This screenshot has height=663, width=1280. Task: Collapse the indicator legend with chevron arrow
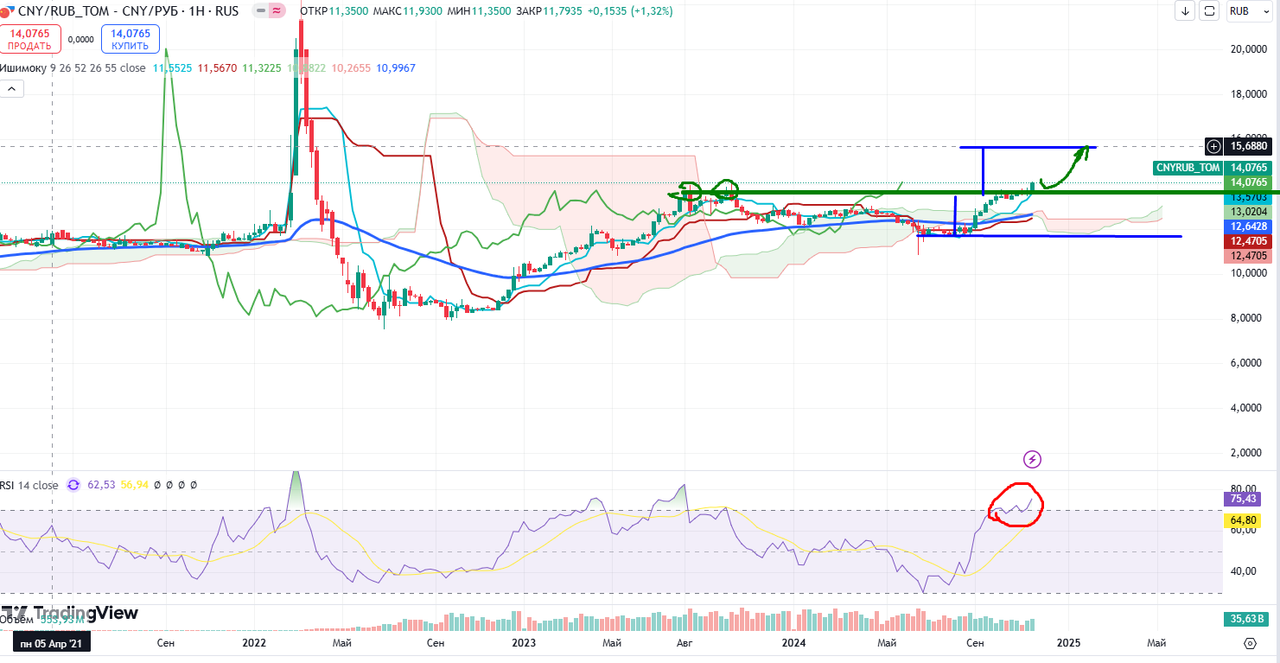coord(11,89)
